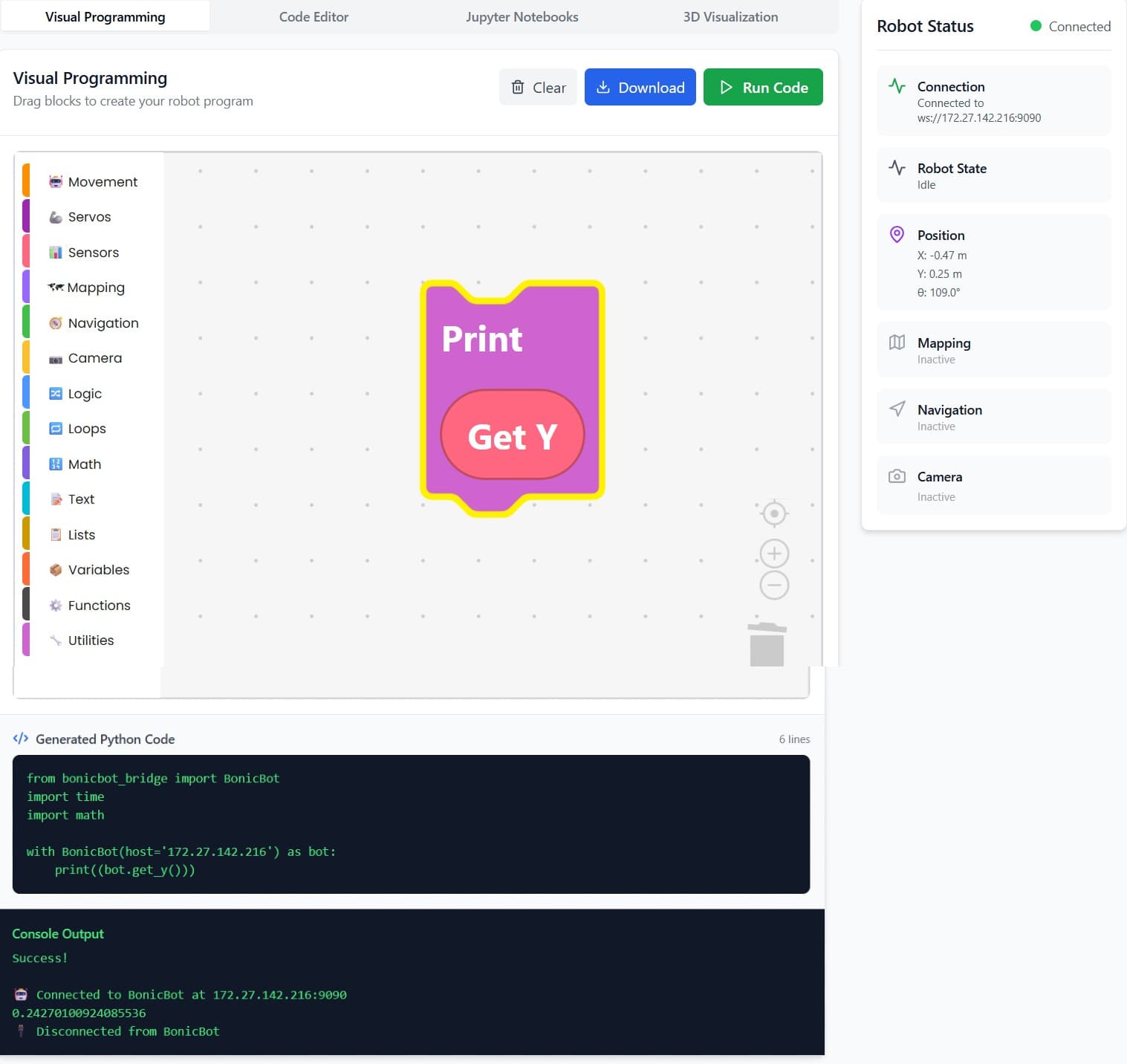Open the Variables block category
The height and width of the screenshot is (1064, 1127).
[98, 570]
